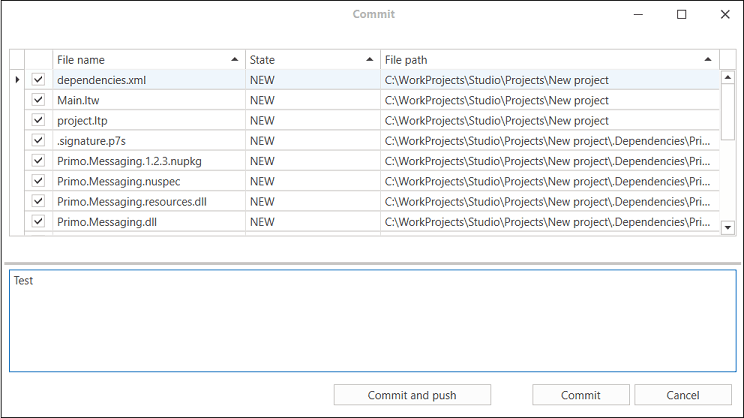Click File path column sort arrow

click(x=708, y=60)
